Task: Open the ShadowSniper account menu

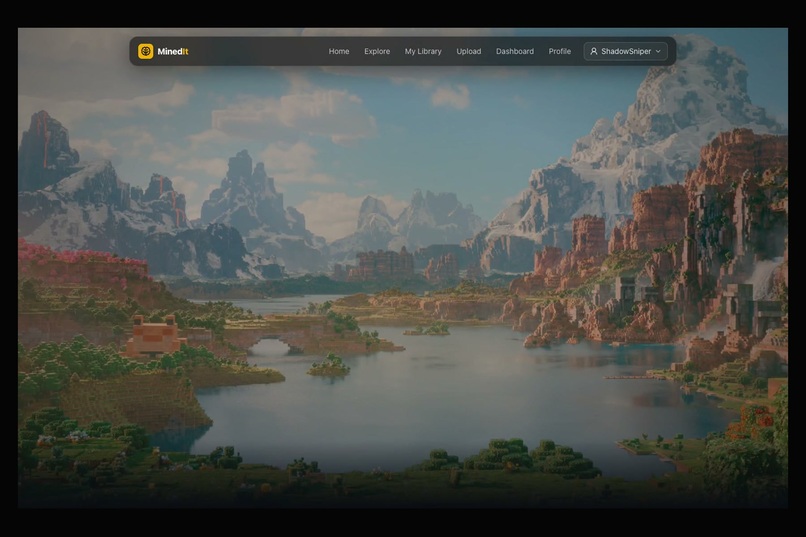Action: pos(626,51)
